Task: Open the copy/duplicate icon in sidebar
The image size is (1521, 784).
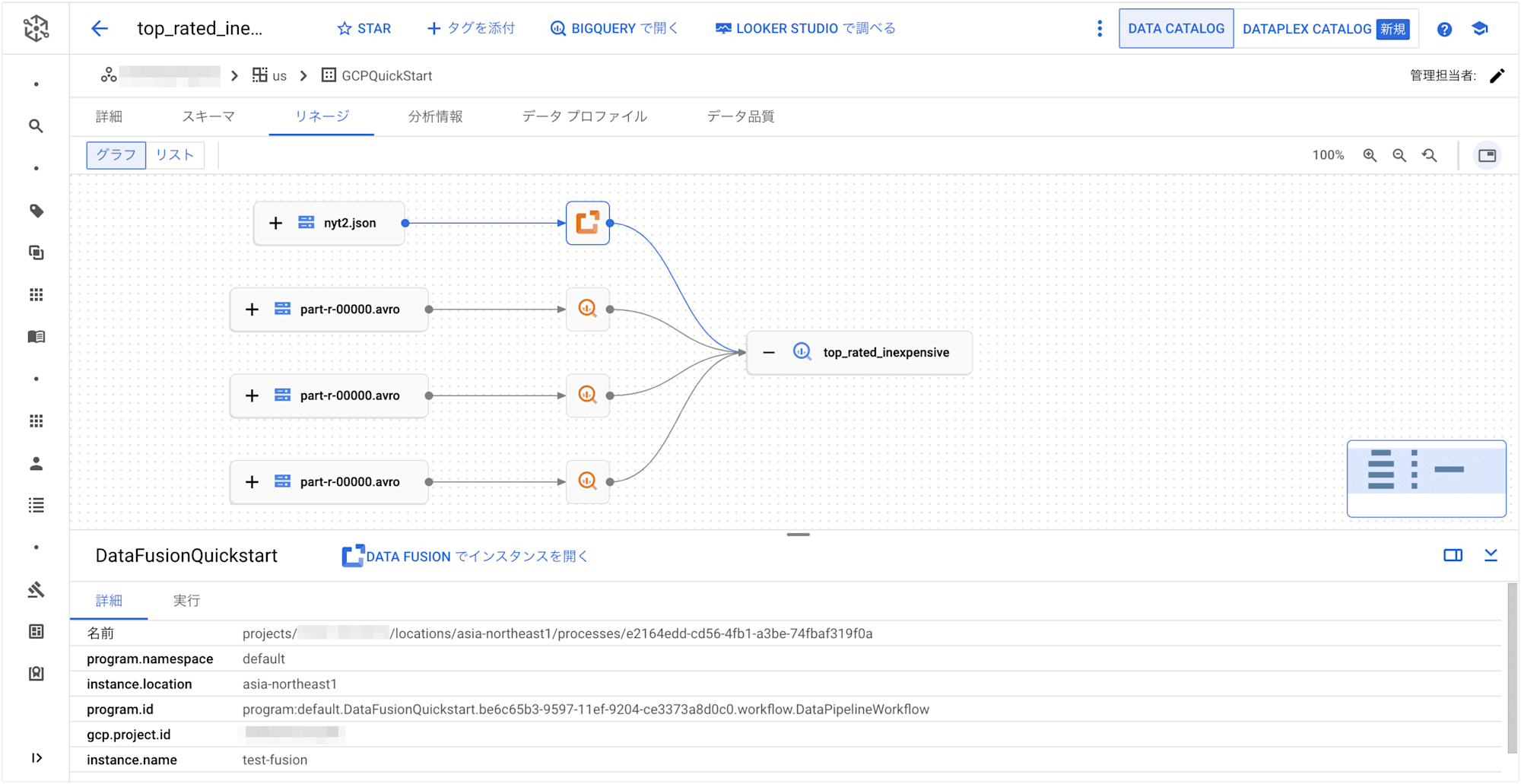Action: click(x=36, y=252)
